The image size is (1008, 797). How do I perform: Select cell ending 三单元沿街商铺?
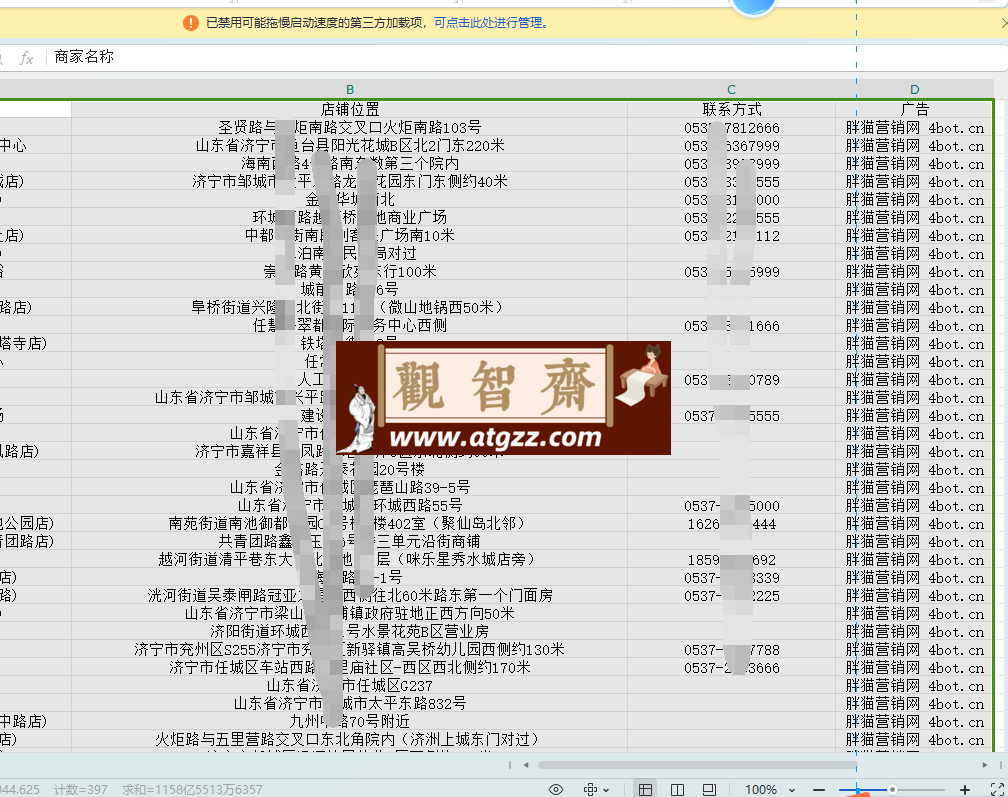pyautogui.click(x=350, y=542)
